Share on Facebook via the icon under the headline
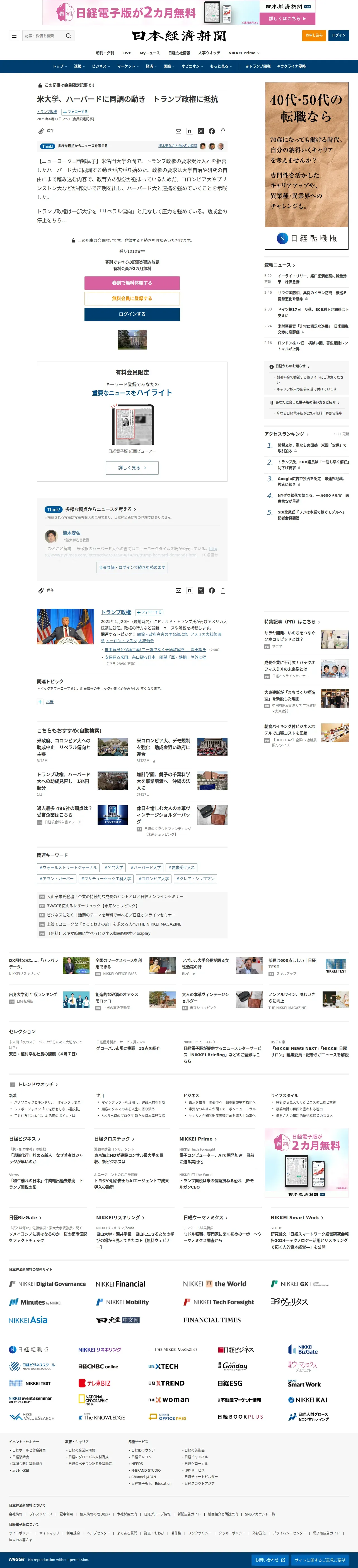Image resolution: width=358 pixels, height=1568 pixels. tap(212, 131)
